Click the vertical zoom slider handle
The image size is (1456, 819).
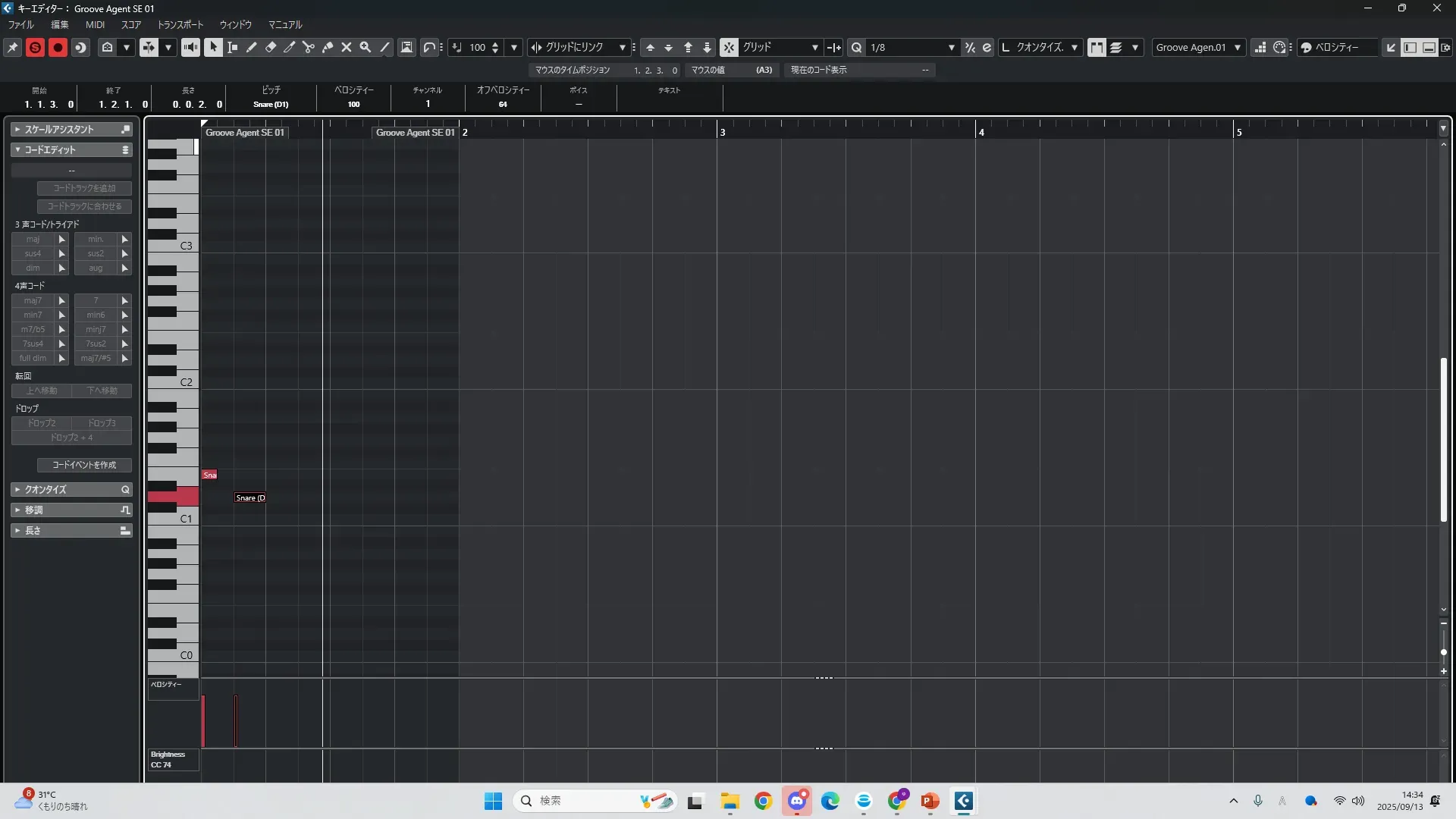pyautogui.click(x=1443, y=652)
